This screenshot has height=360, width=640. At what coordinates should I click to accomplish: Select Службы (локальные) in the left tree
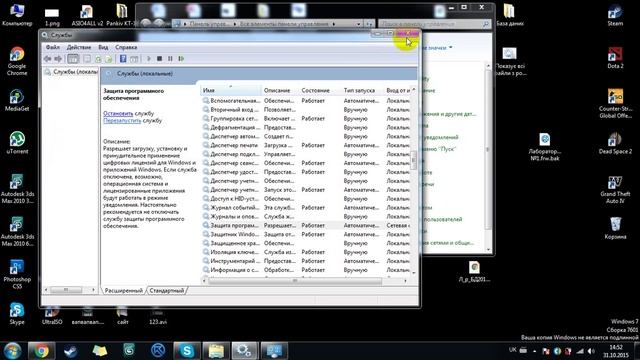click(x=71, y=72)
